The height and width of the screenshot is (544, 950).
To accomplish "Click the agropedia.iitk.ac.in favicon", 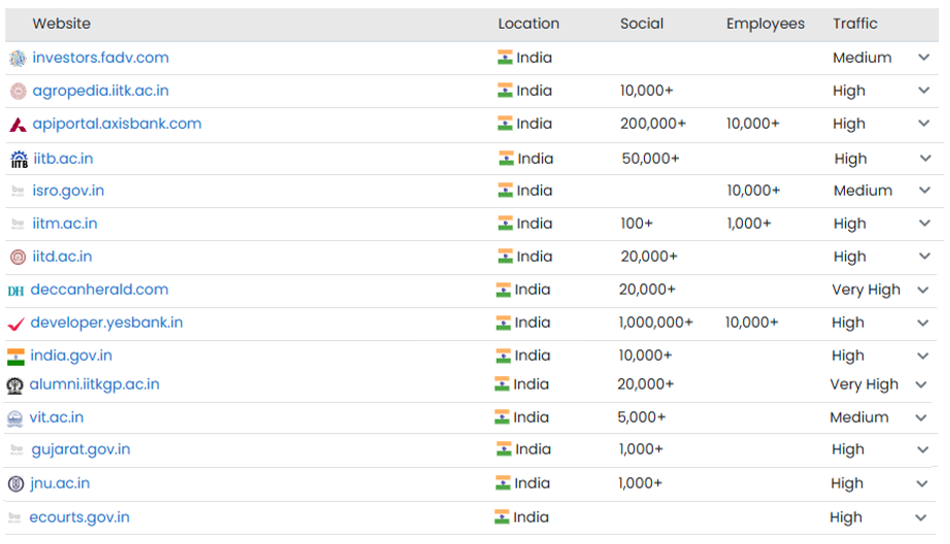I will [17, 92].
